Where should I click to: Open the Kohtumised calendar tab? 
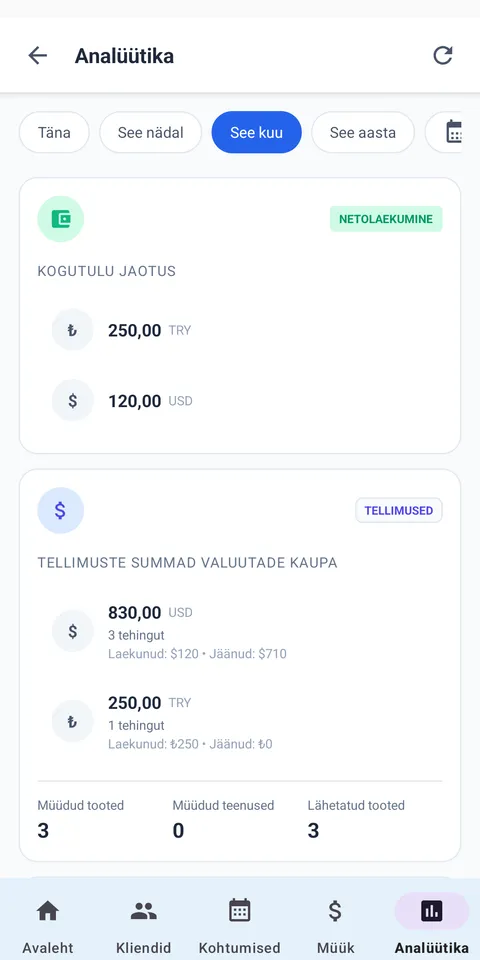pyautogui.click(x=240, y=924)
